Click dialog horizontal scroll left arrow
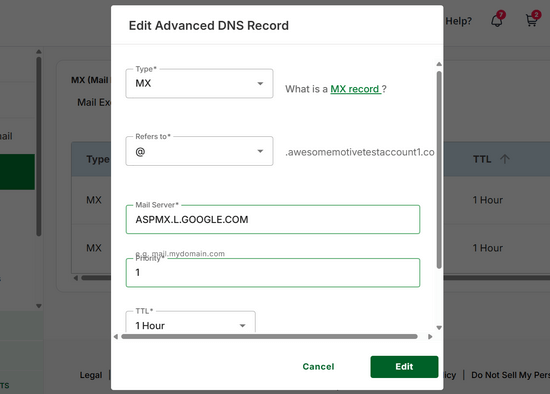This screenshot has width=550, height=394. pos(116,337)
